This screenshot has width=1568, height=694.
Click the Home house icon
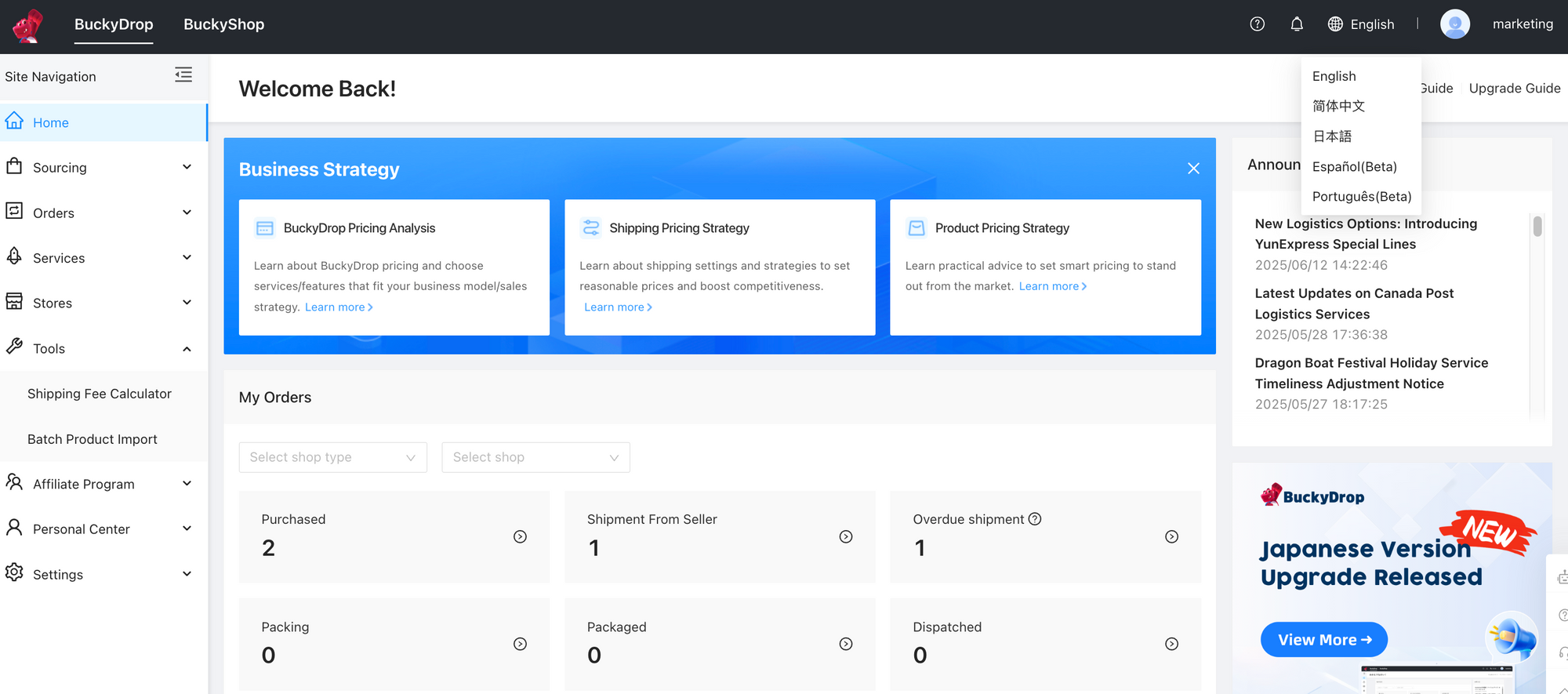pyautogui.click(x=14, y=121)
